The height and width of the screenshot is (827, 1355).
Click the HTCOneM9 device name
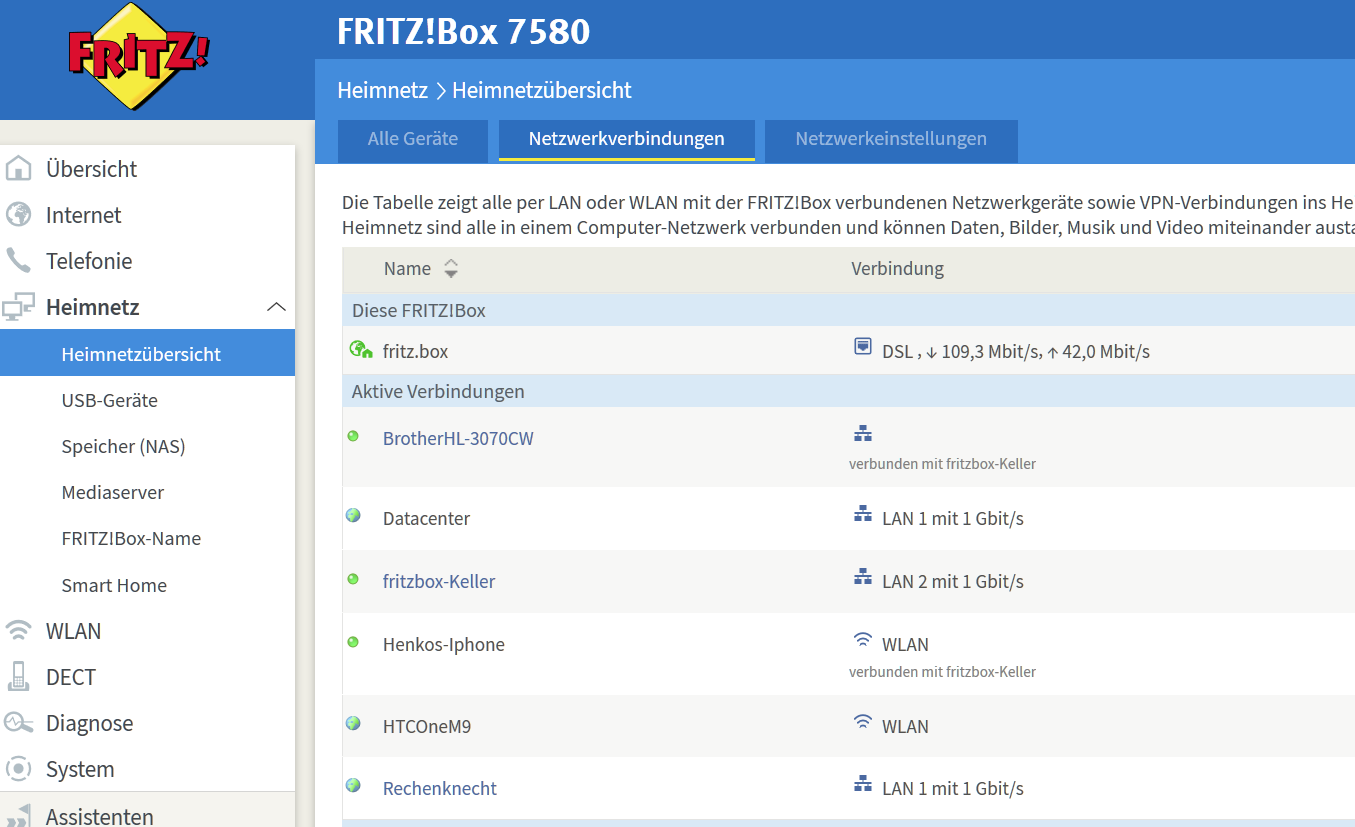tap(427, 726)
